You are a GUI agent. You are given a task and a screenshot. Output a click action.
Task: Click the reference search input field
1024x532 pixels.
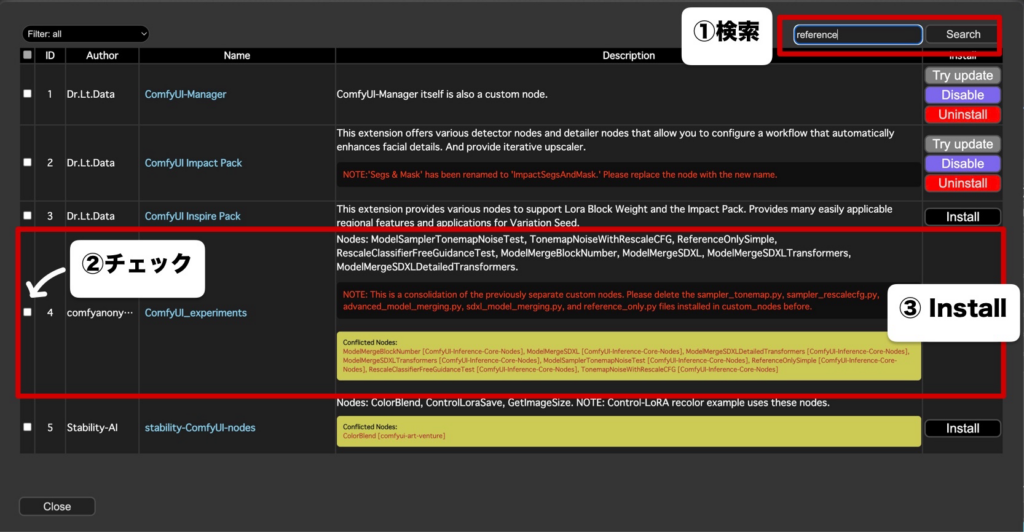click(x=857, y=35)
